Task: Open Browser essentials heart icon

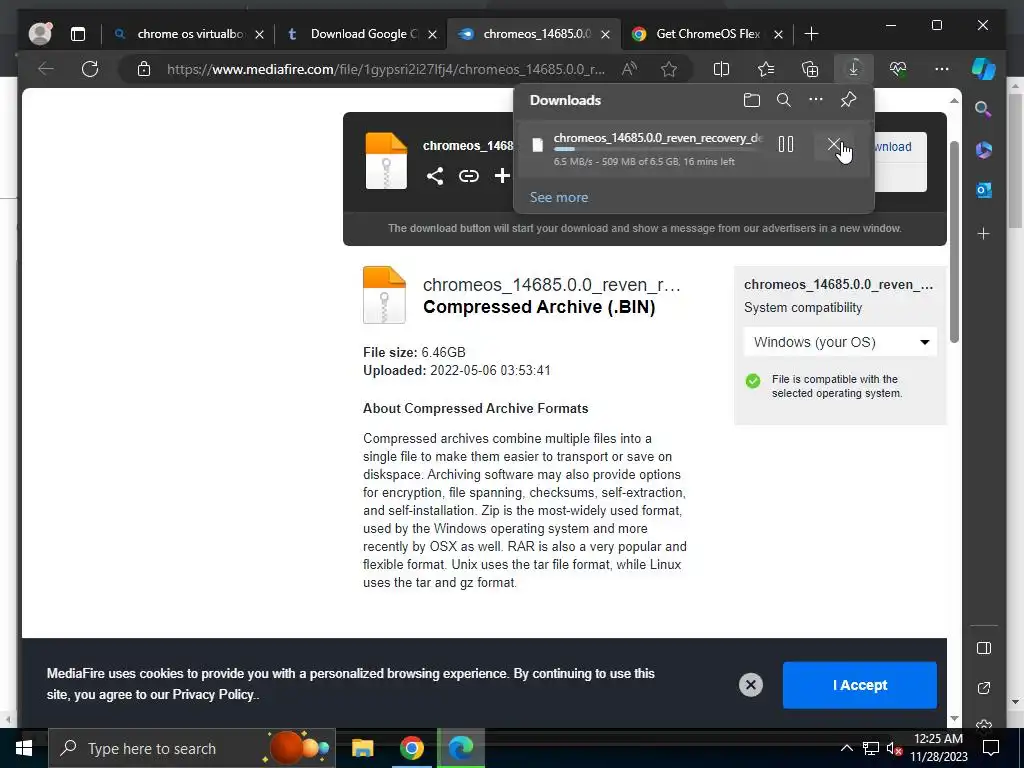Action: [x=898, y=69]
